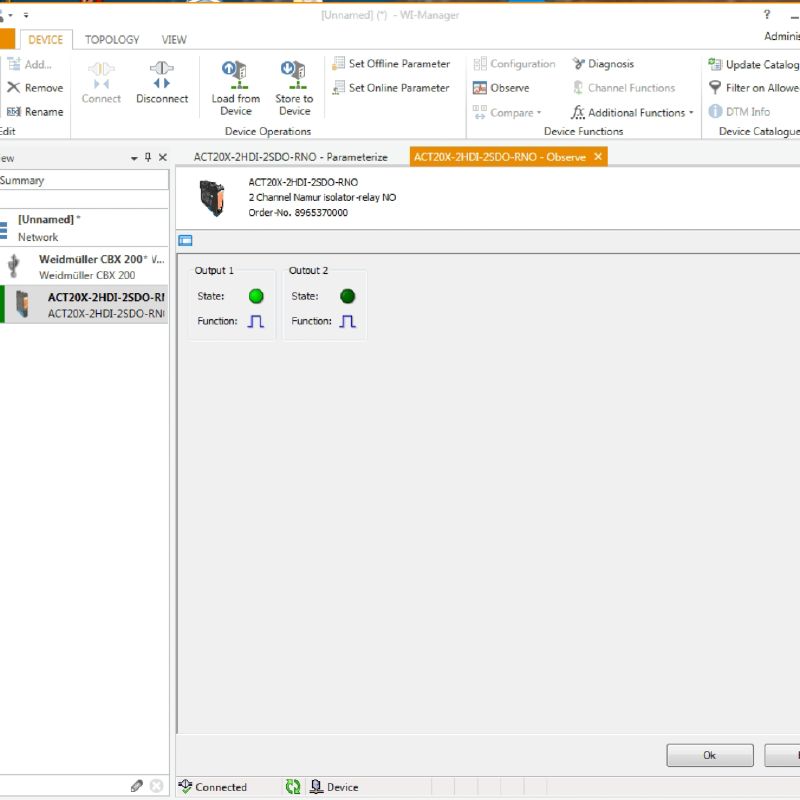Click the Output 2 state indicator

coord(347,296)
